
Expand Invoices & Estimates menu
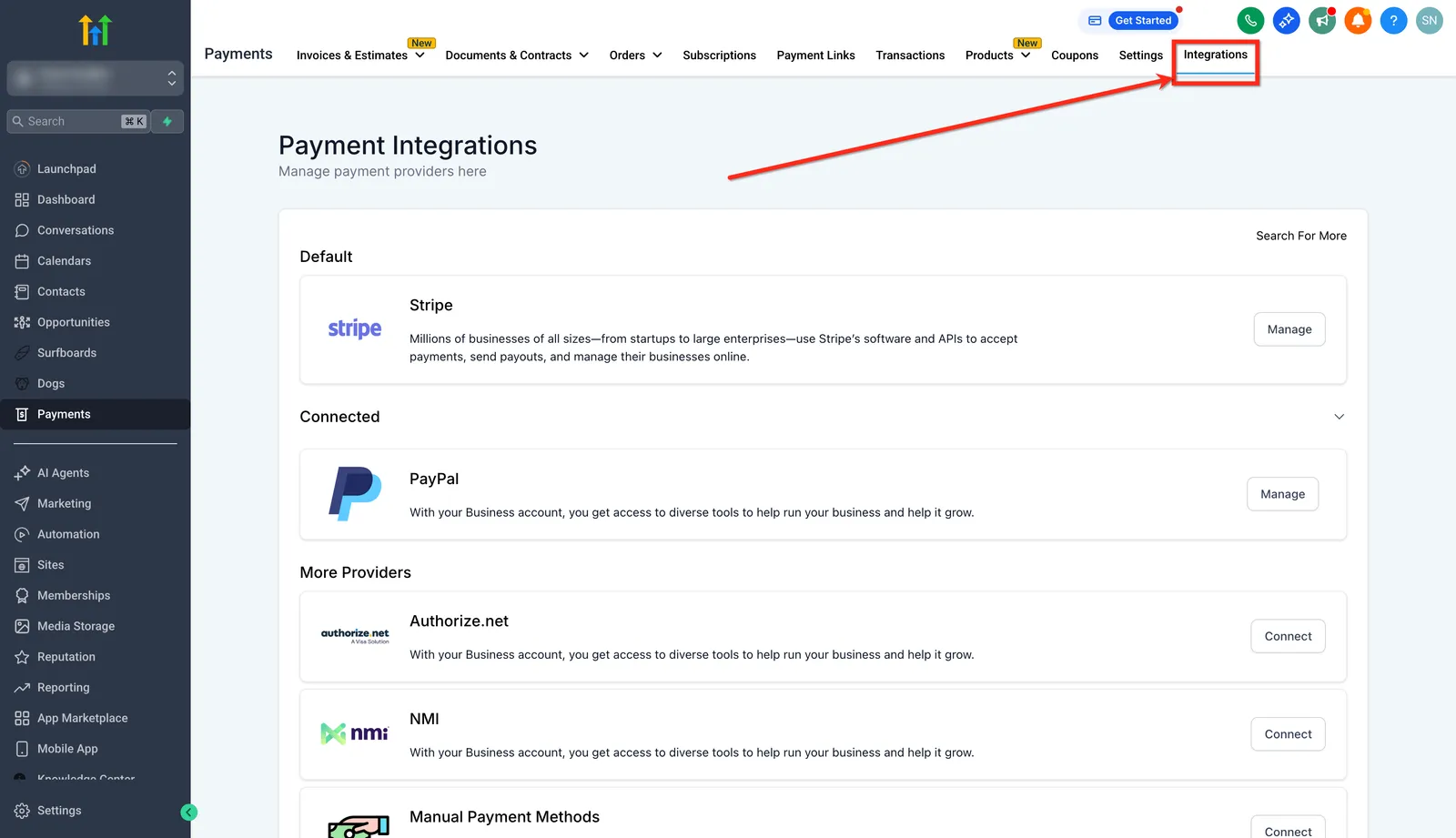(360, 55)
